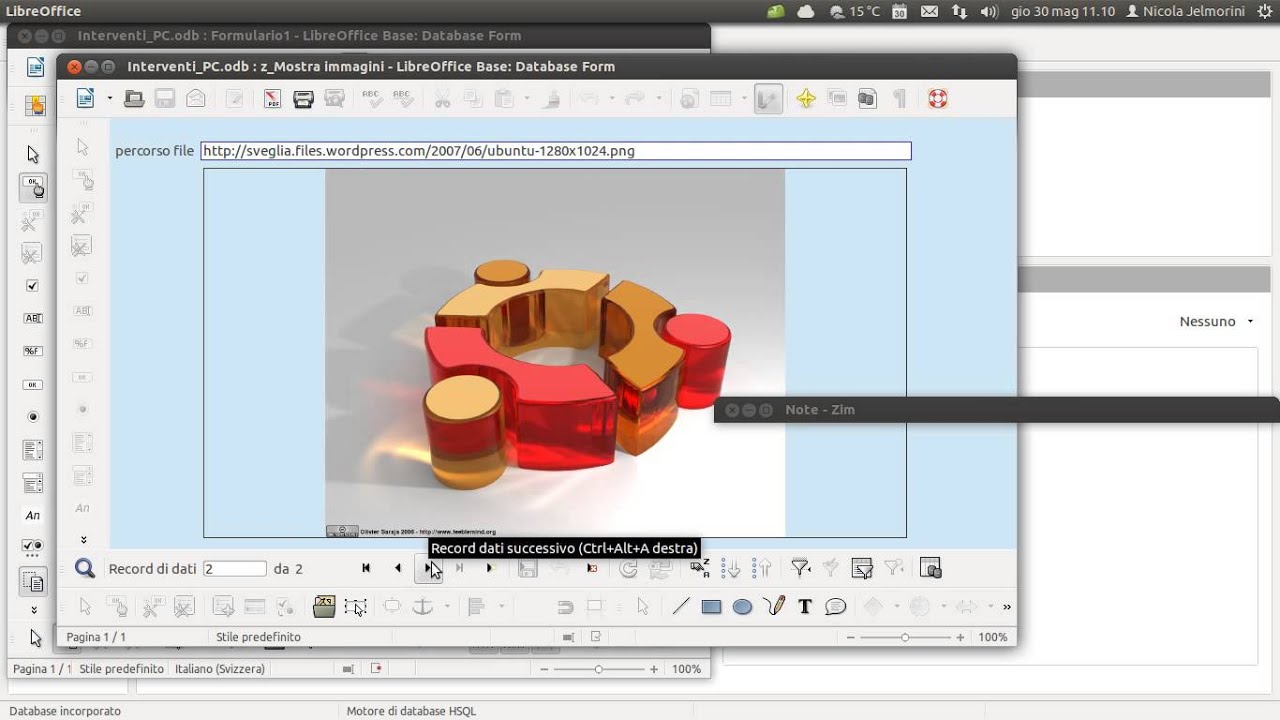Viewport: 1280px width, 720px height.
Task: Insert Check Box control in Formulario1 toolbar
Action: pyautogui.click(x=33, y=285)
